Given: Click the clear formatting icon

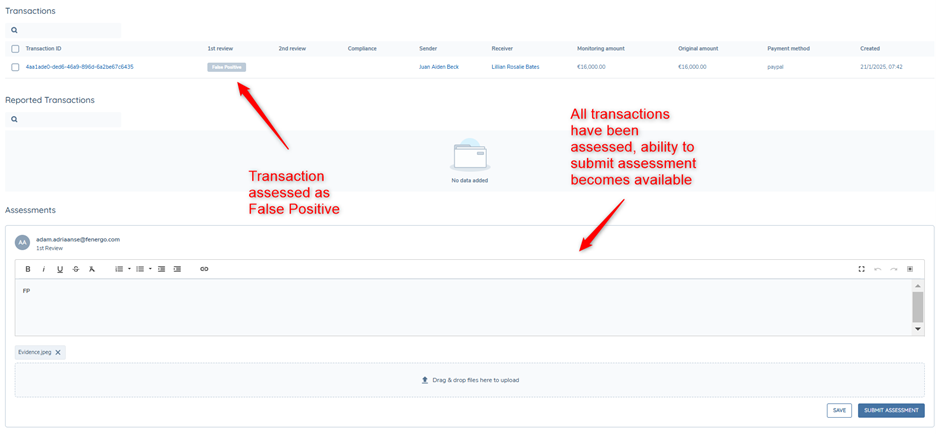Looking at the screenshot, I should (92, 269).
